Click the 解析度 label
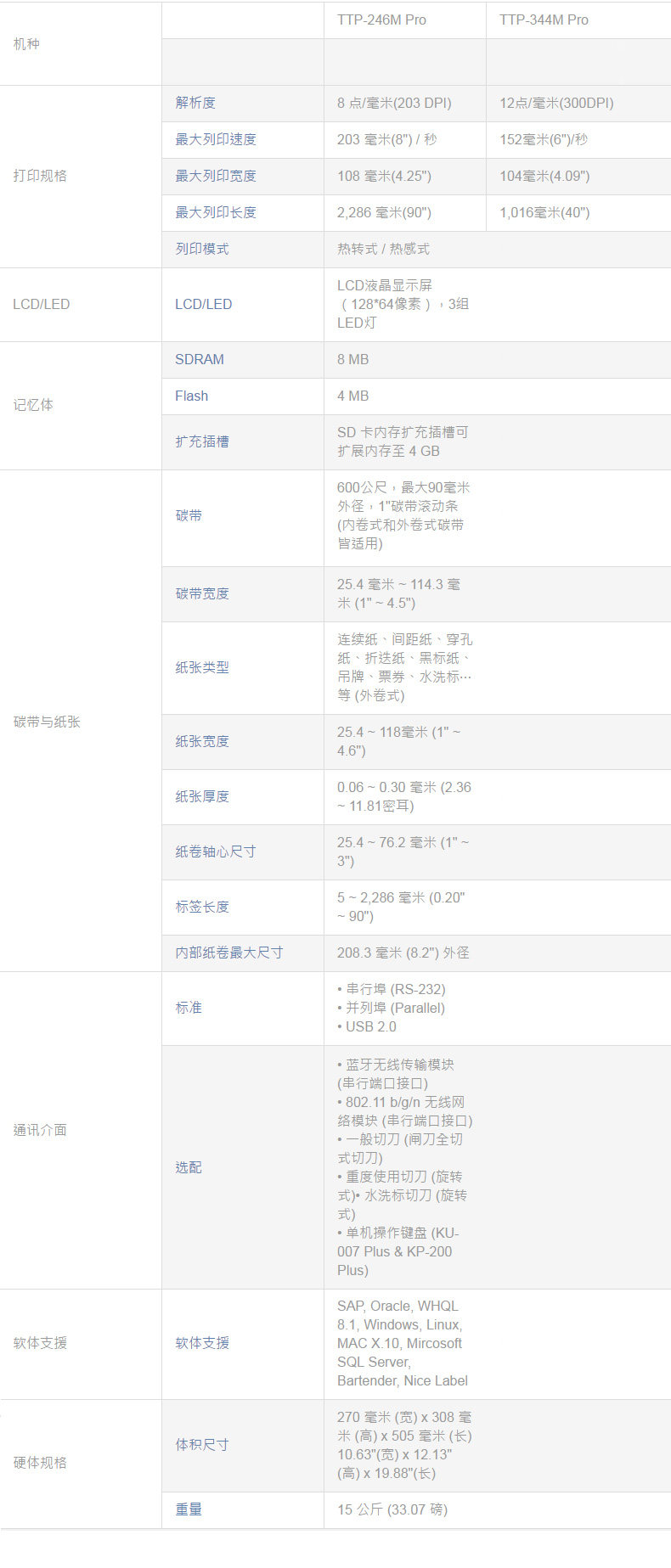671x1568 pixels. (x=195, y=103)
